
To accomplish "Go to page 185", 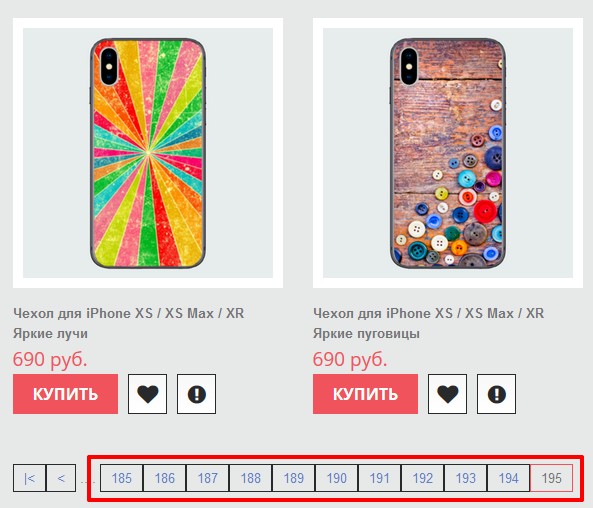I will point(121,478).
